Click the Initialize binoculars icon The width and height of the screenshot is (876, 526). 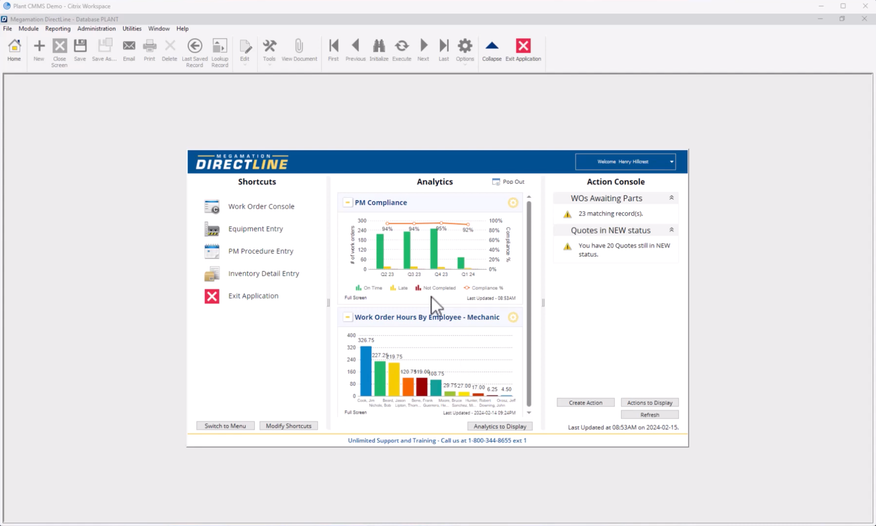379,48
